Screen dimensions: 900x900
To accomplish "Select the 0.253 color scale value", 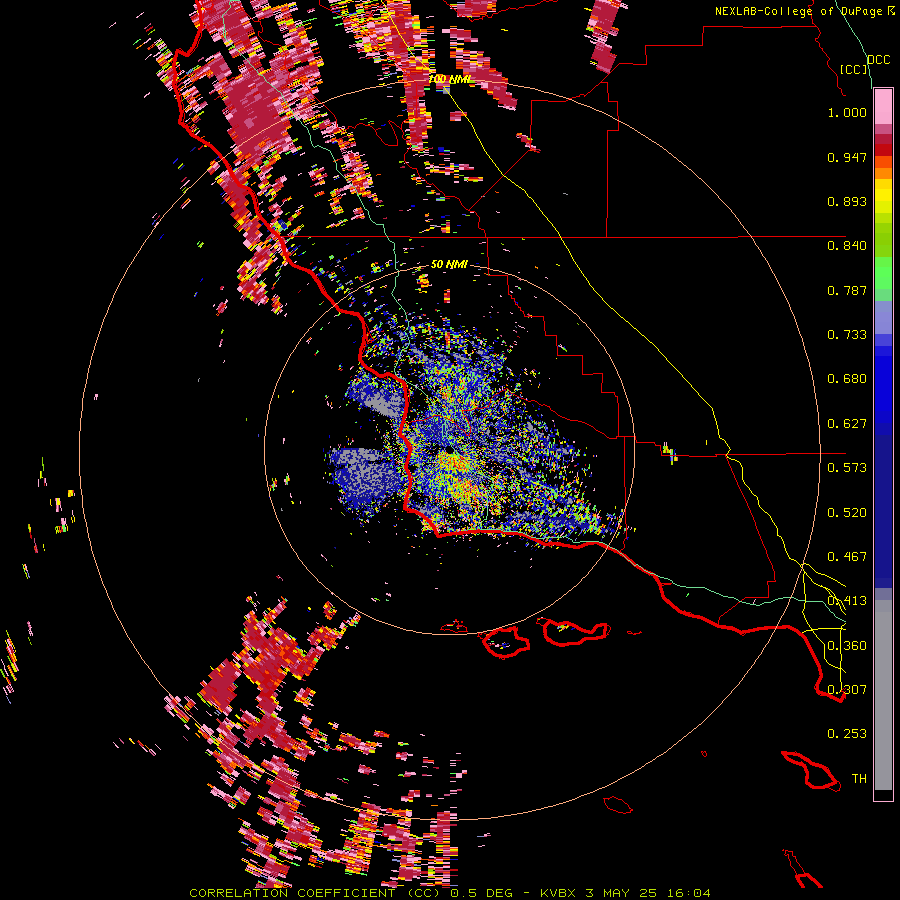I will click(847, 734).
